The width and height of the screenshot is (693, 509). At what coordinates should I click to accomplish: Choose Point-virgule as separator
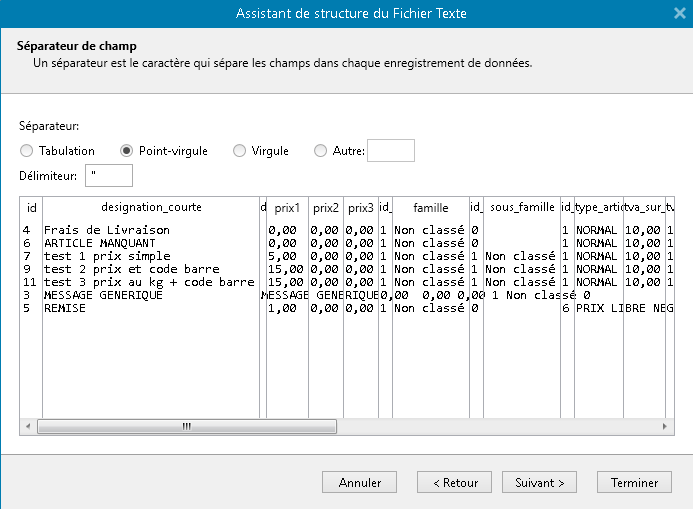coord(127,151)
